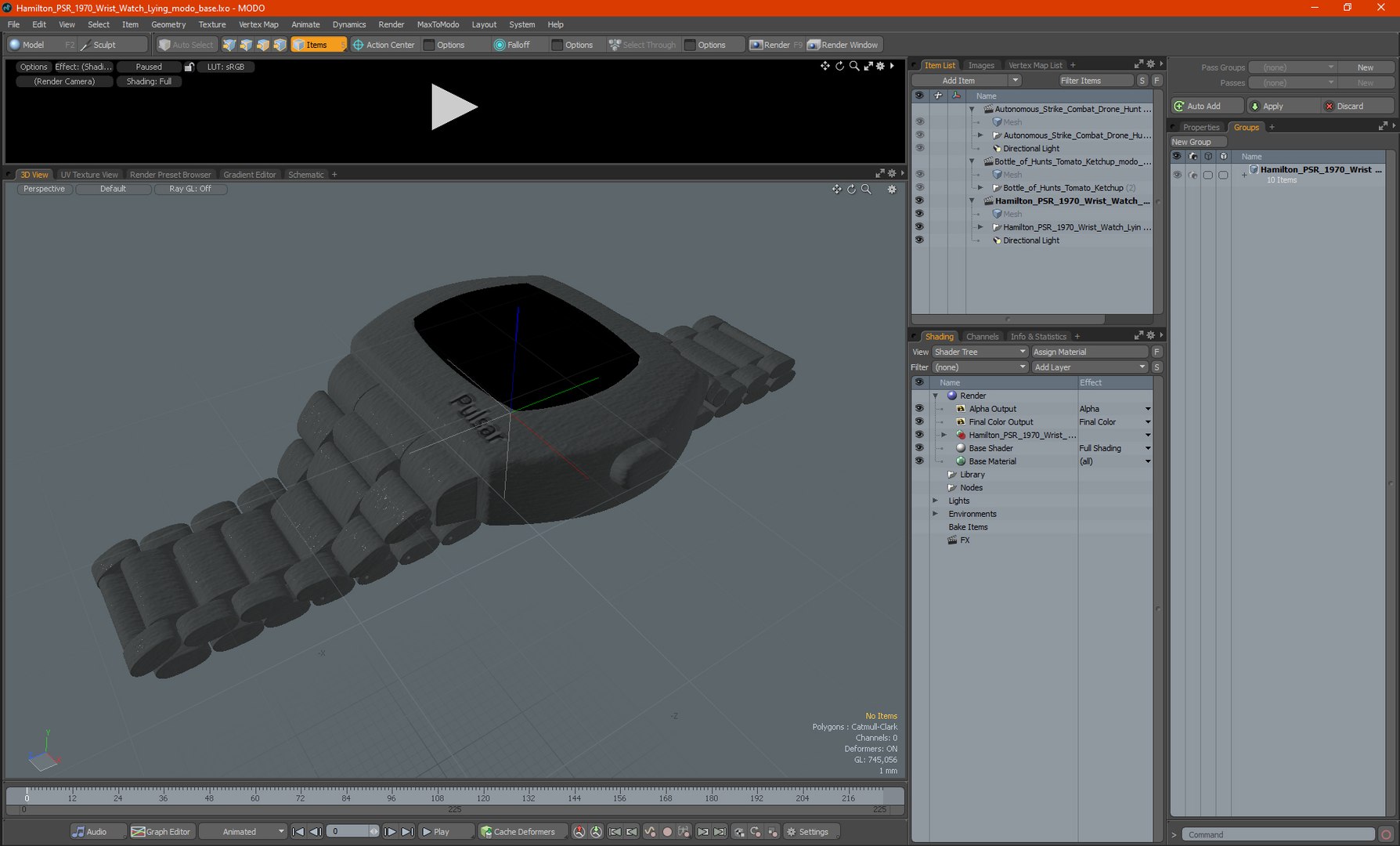Open the Geometry menu
This screenshot has width=1400, height=846.
click(x=168, y=24)
